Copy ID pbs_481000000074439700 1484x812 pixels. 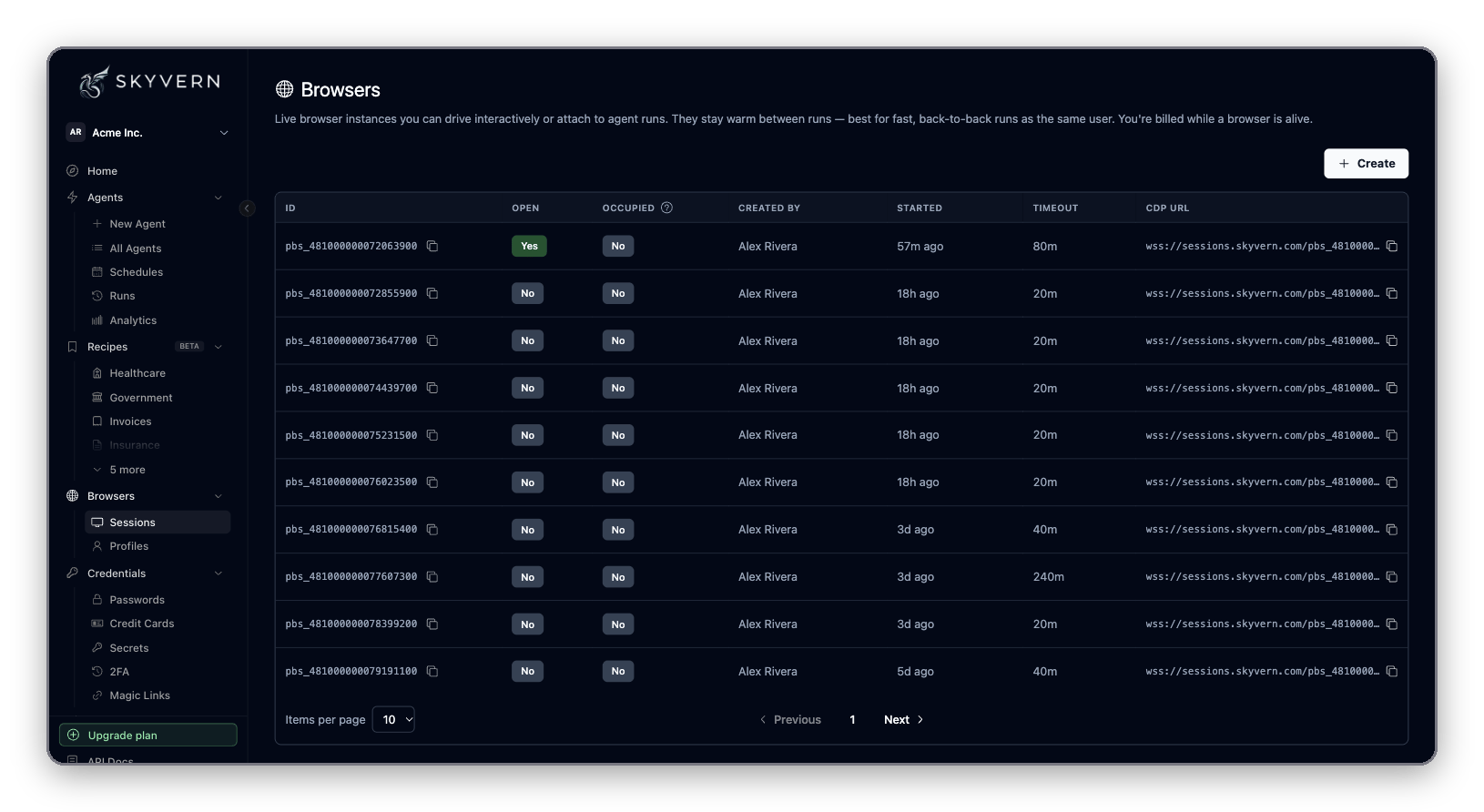click(x=432, y=389)
